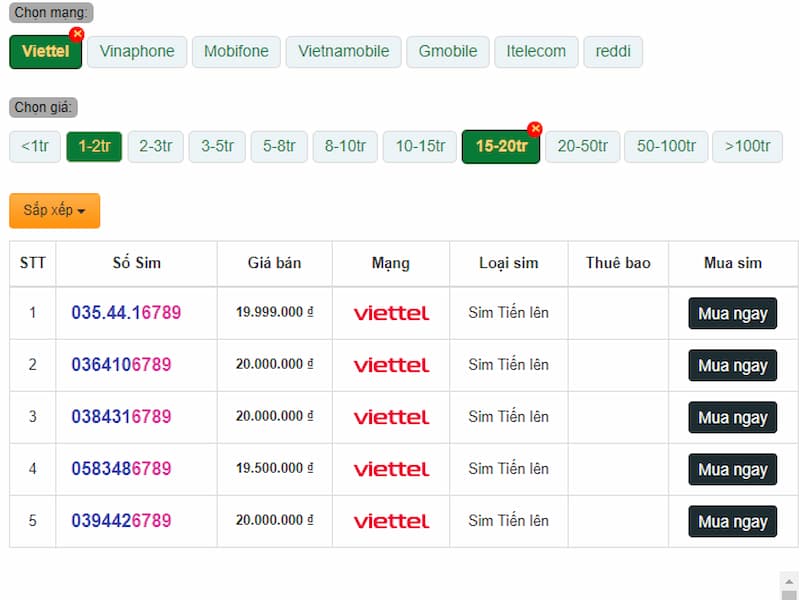Screen dimensions: 800x600
Task: Click Mua ngay for 0384316789
Action: (x=733, y=417)
